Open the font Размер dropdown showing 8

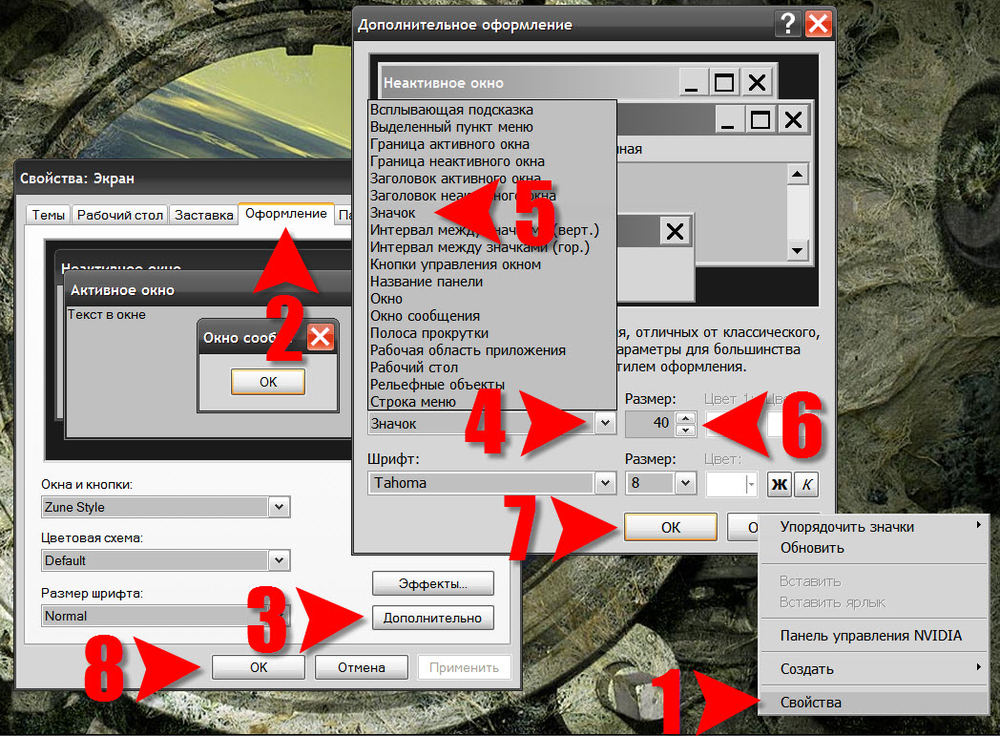point(685,483)
